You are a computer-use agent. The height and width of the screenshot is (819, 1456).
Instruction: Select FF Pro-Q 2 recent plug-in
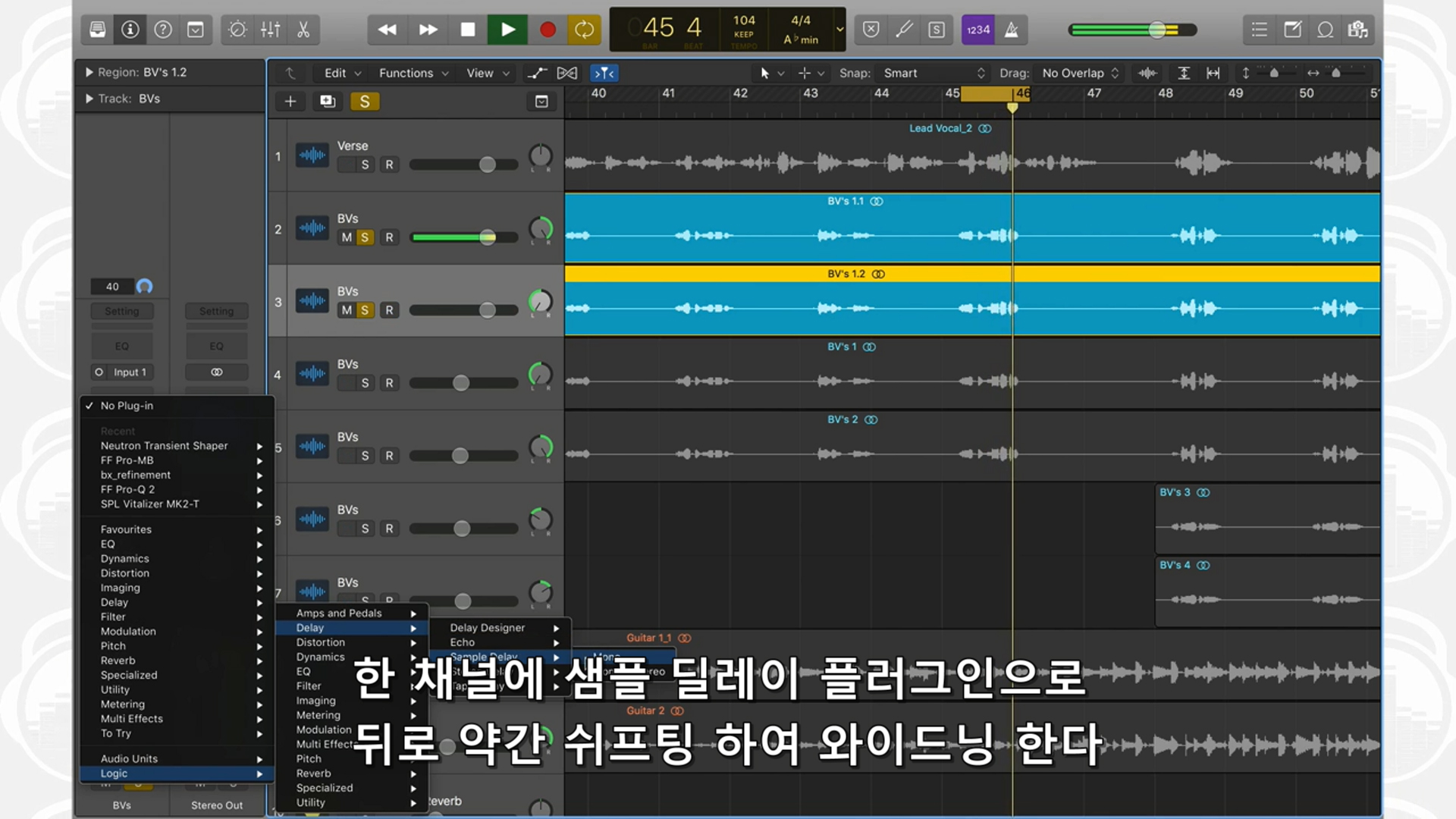(177, 490)
